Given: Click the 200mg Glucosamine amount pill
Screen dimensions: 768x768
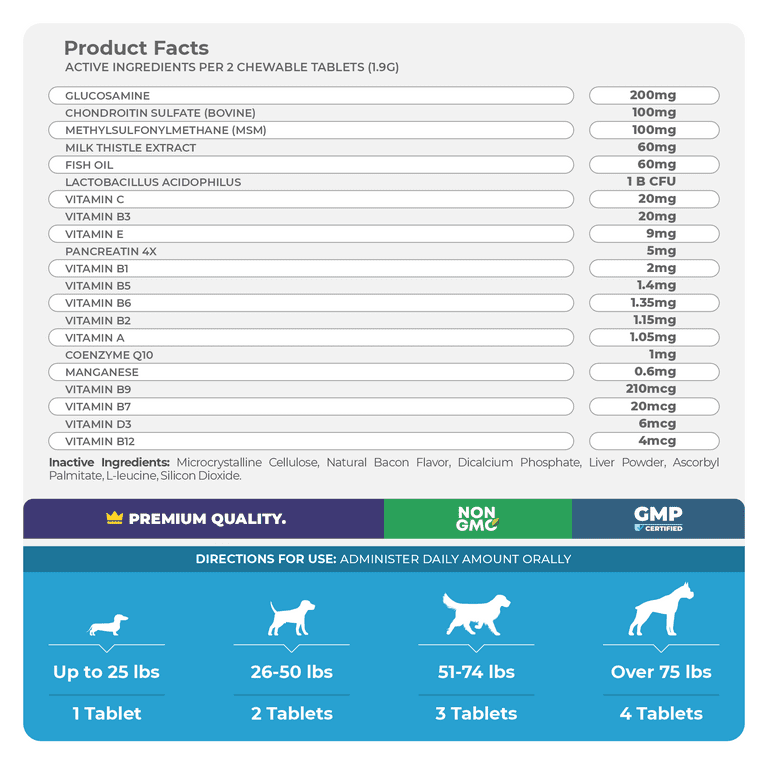Looking at the screenshot, I should coord(654,96).
